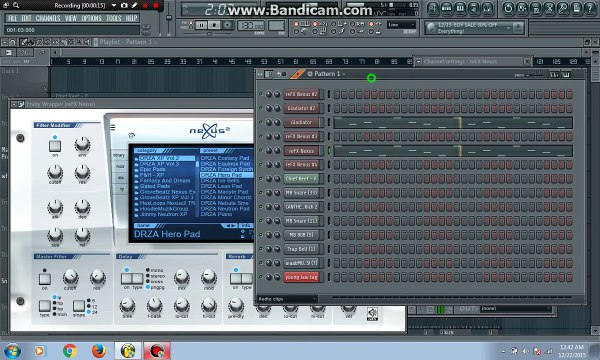The height and width of the screenshot is (360, 600).
Task: Select the DRZA Ecstacy Pad preset
Action: (225, 158)
